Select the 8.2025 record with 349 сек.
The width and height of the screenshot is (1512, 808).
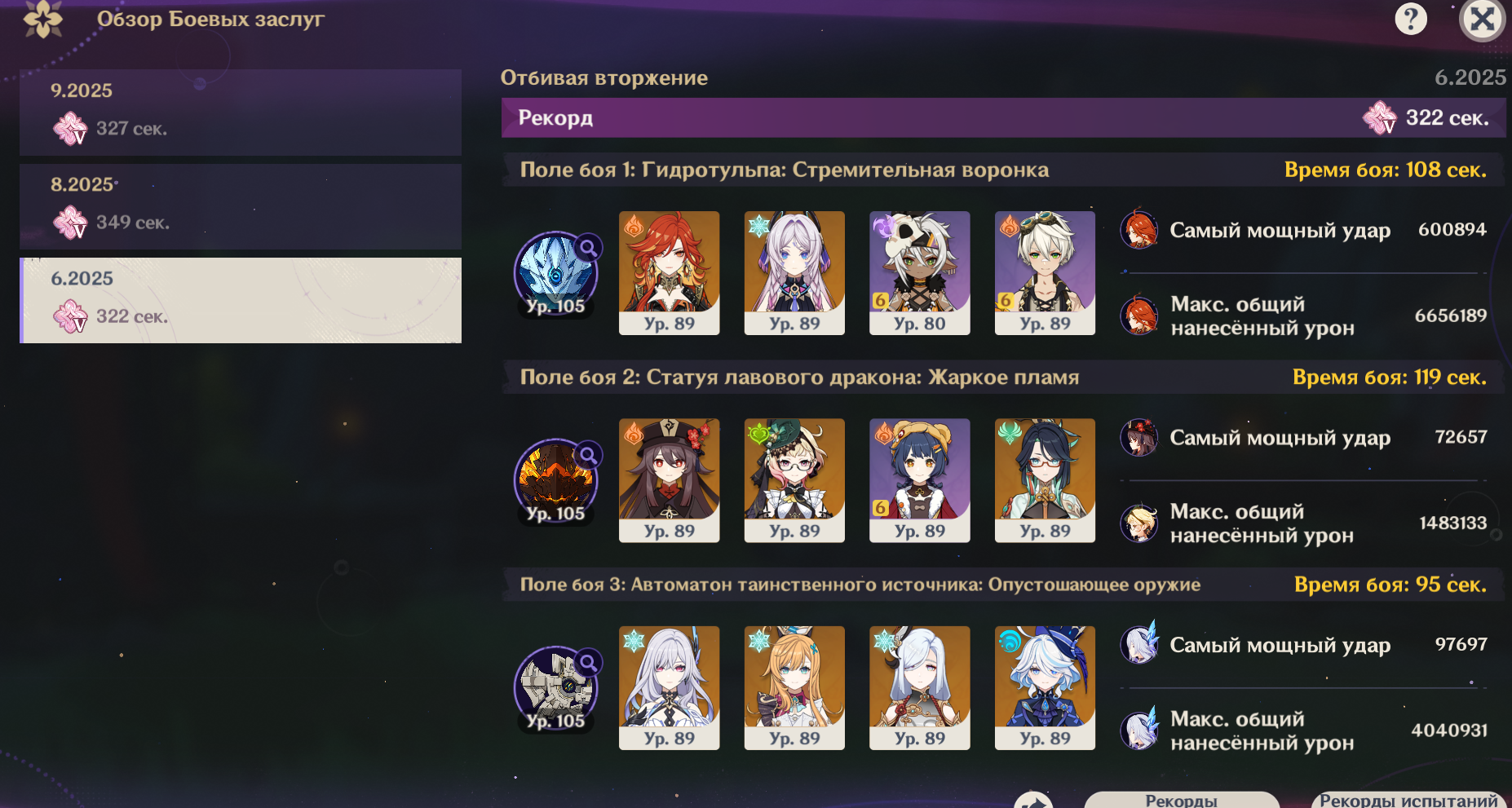click(x=241, y=206)
